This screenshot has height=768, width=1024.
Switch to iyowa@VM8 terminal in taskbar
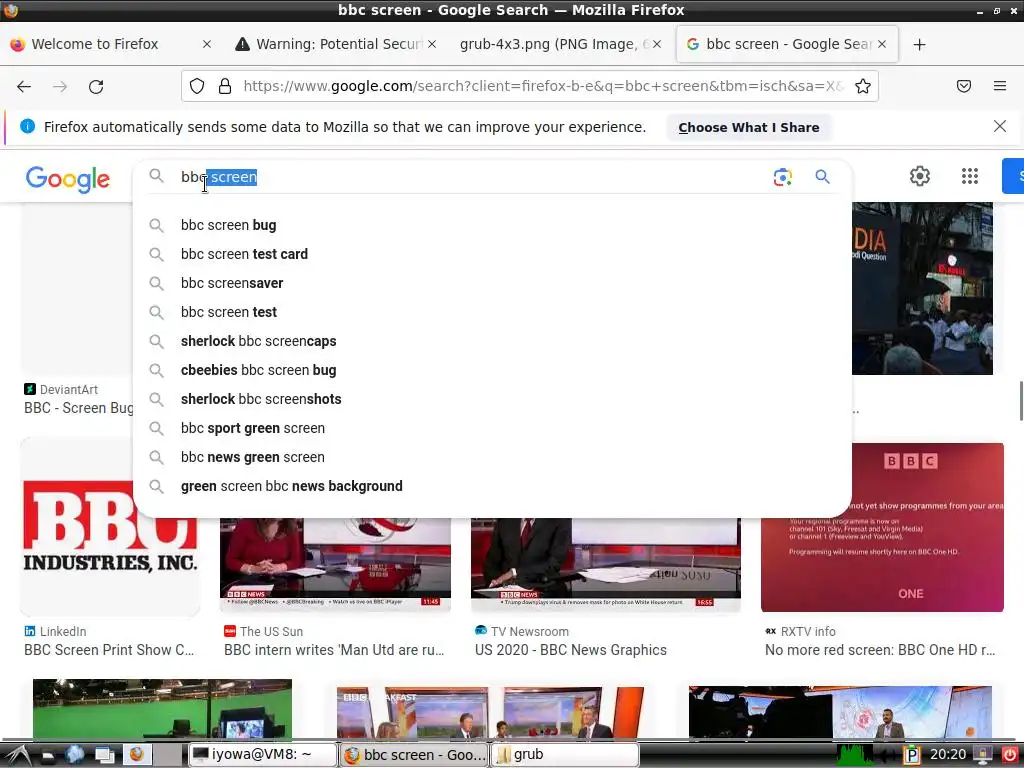coord(263,755)
